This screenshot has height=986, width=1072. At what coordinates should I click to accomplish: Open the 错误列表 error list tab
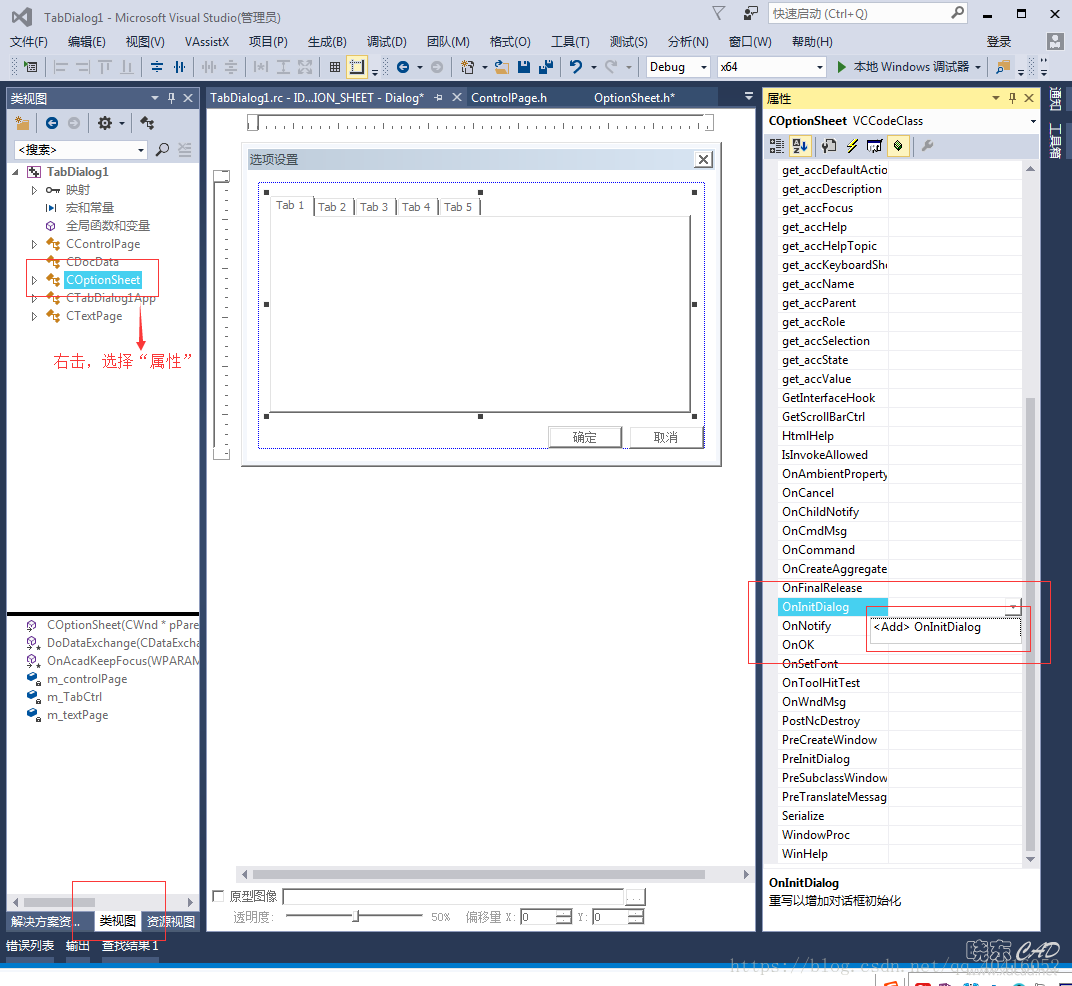pyautogui.click(x=29, y=946)
